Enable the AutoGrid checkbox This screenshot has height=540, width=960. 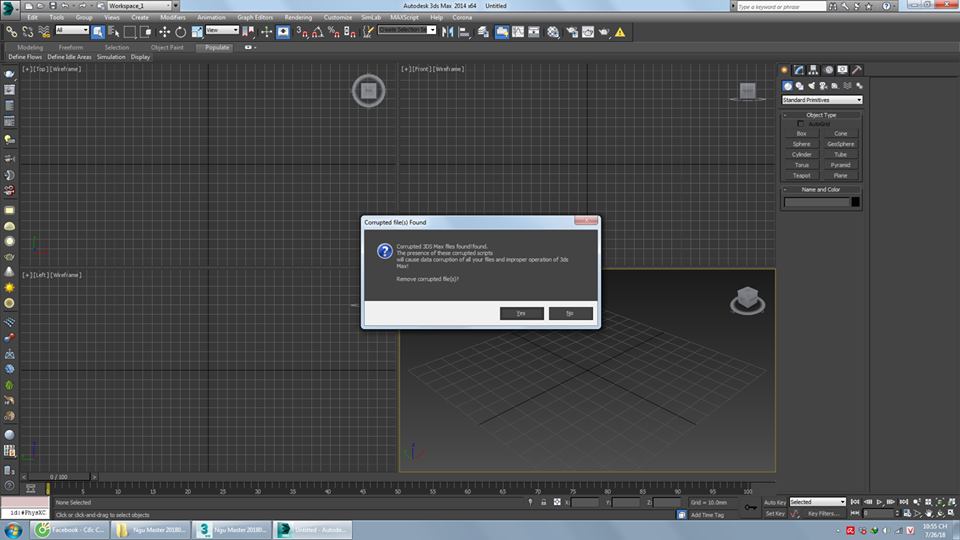[x=800, y=124]
